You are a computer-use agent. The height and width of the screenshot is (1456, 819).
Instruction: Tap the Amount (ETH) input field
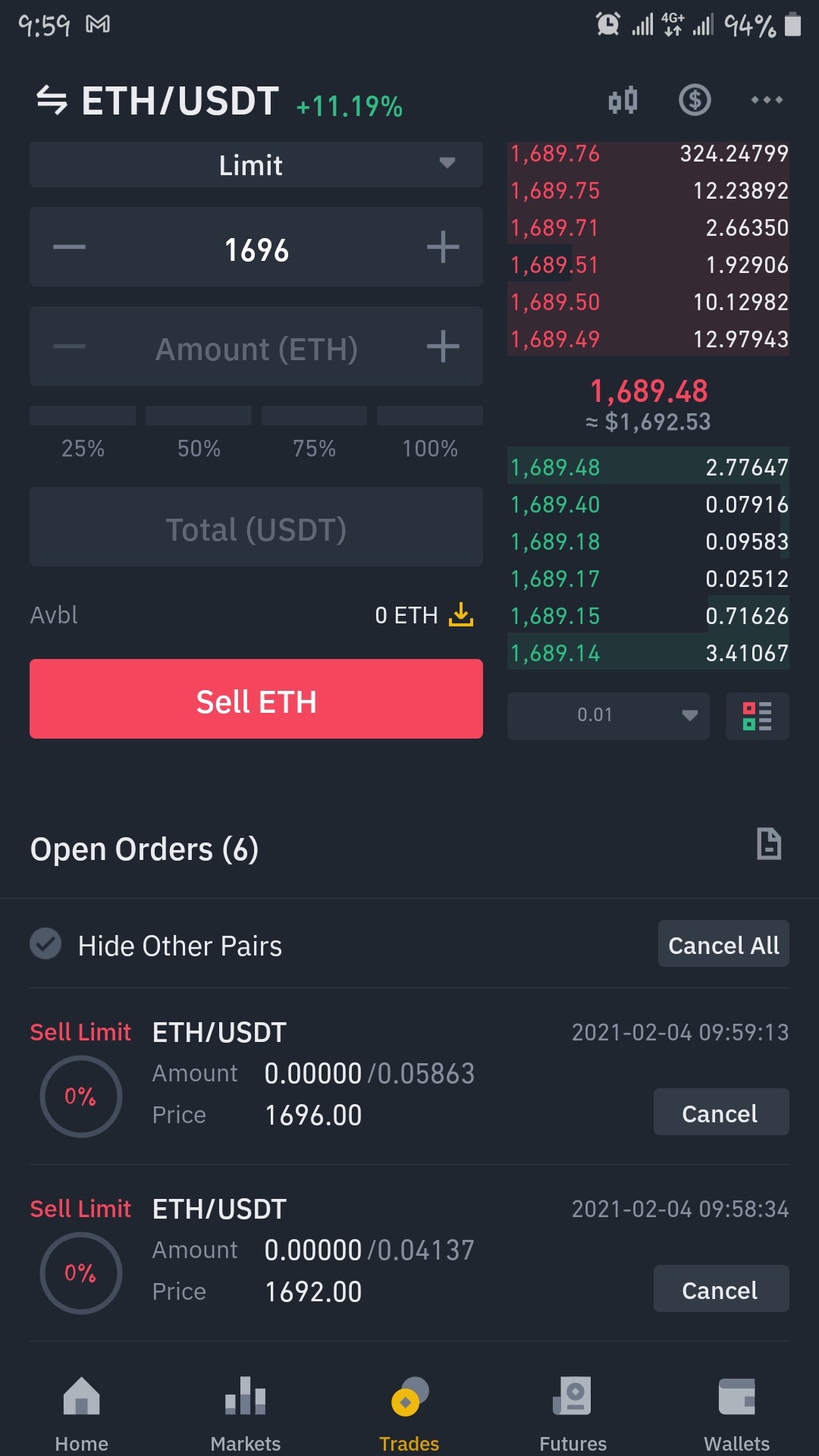(256, 347)
